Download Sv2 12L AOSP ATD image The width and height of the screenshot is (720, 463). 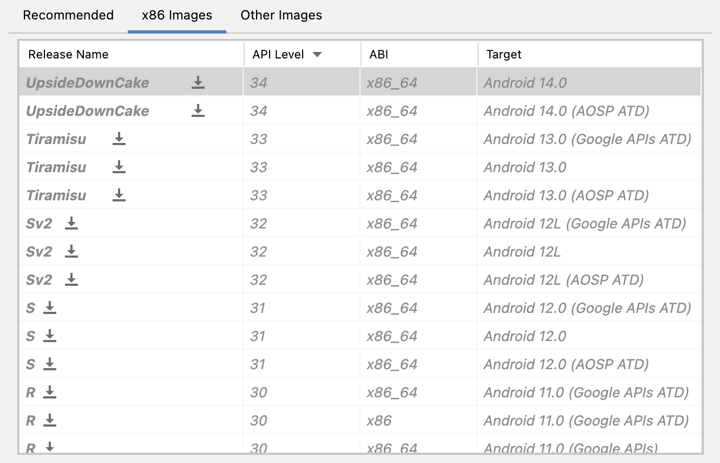[71, 279]
